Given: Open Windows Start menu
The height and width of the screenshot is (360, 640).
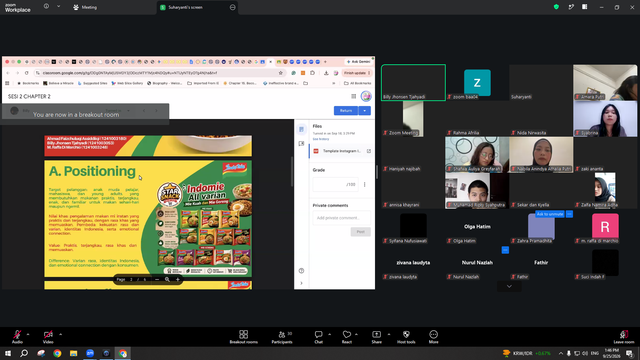Looking at the screenshot, I should (8, 353).
